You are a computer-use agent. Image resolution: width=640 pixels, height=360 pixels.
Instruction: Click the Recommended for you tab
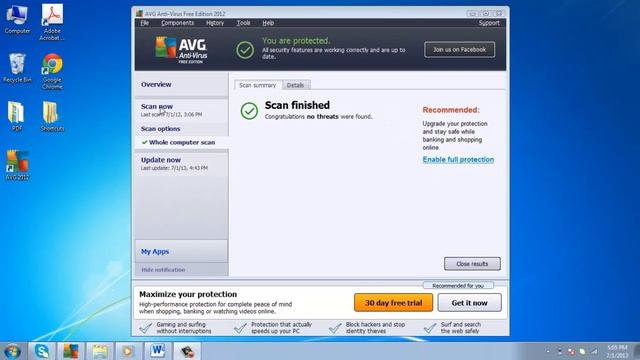pos(458,285)
